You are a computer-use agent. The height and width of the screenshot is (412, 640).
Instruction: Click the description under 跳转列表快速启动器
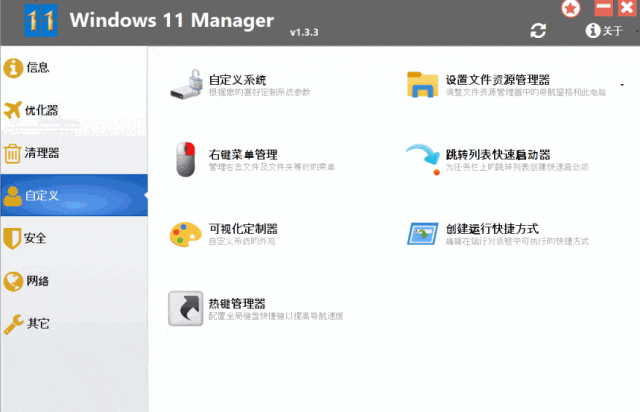[517, 167]
